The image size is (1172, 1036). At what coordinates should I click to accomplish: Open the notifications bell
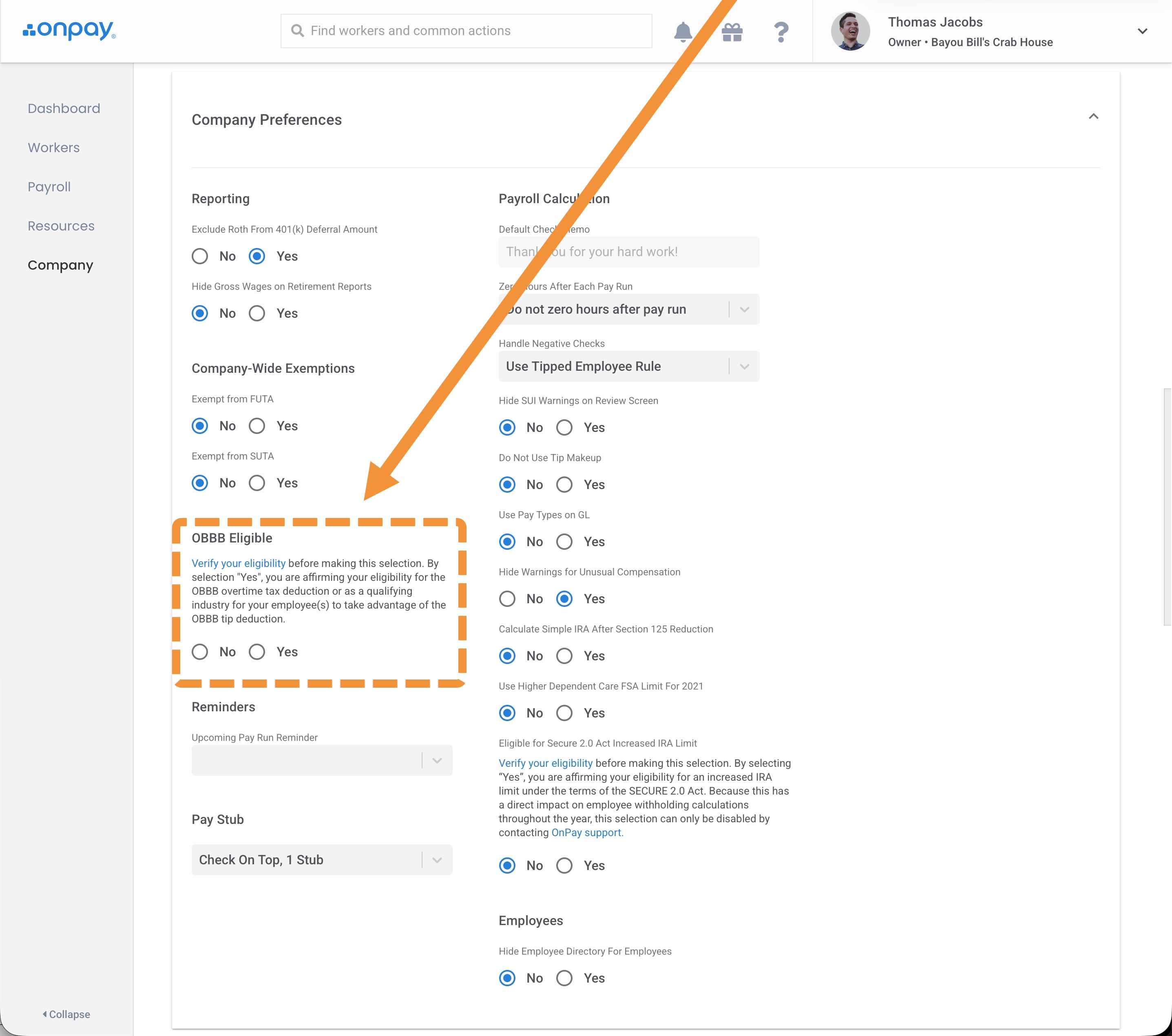coord(682,31)
